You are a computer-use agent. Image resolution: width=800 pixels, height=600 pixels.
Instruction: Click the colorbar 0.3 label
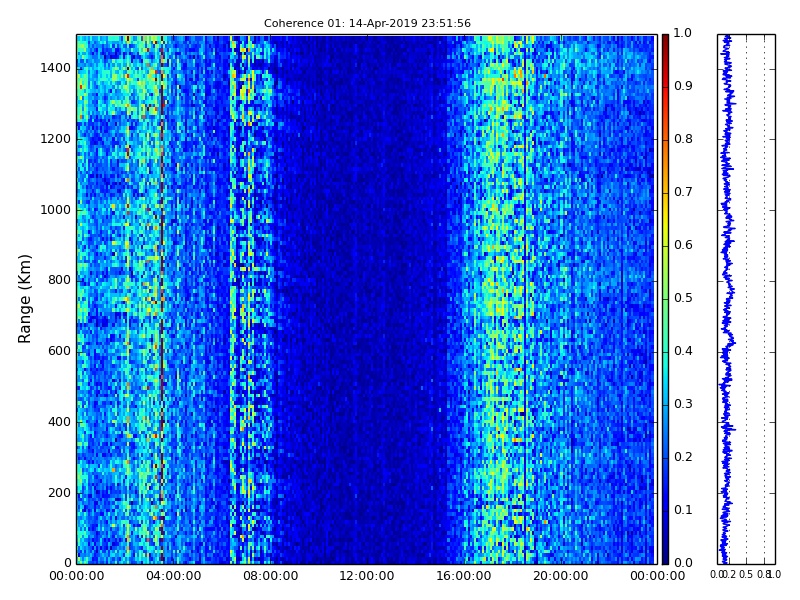[x=683, y=405]
